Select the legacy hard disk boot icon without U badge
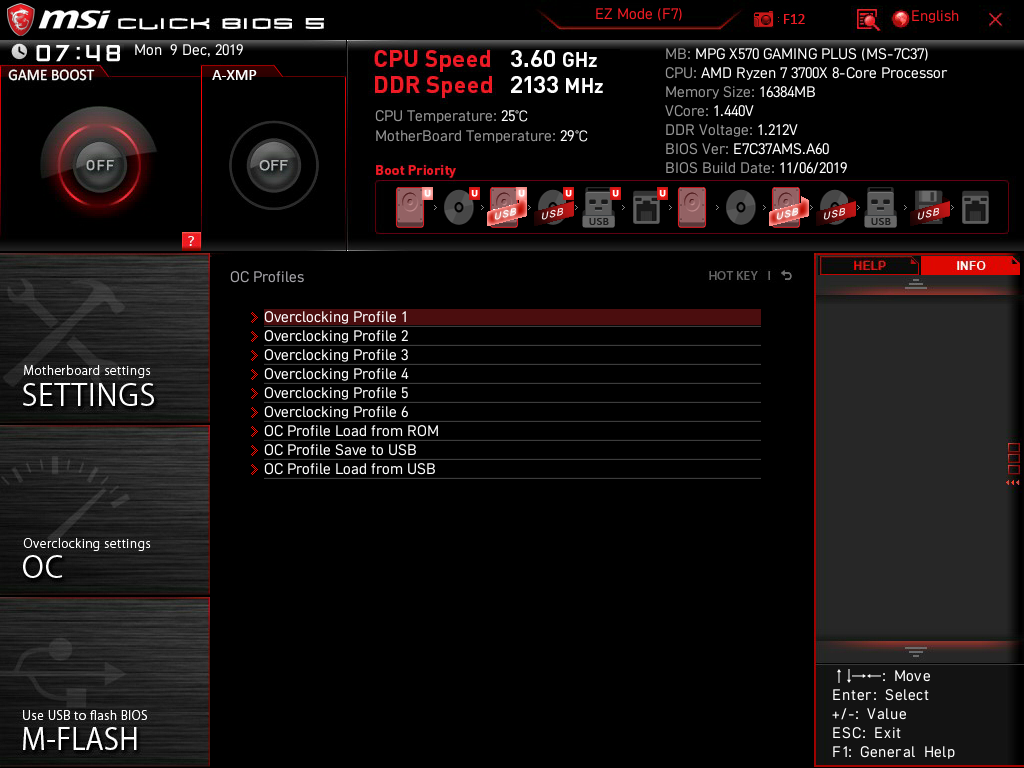This screenshot has height=768, width=1024. [x=692, y=208]
